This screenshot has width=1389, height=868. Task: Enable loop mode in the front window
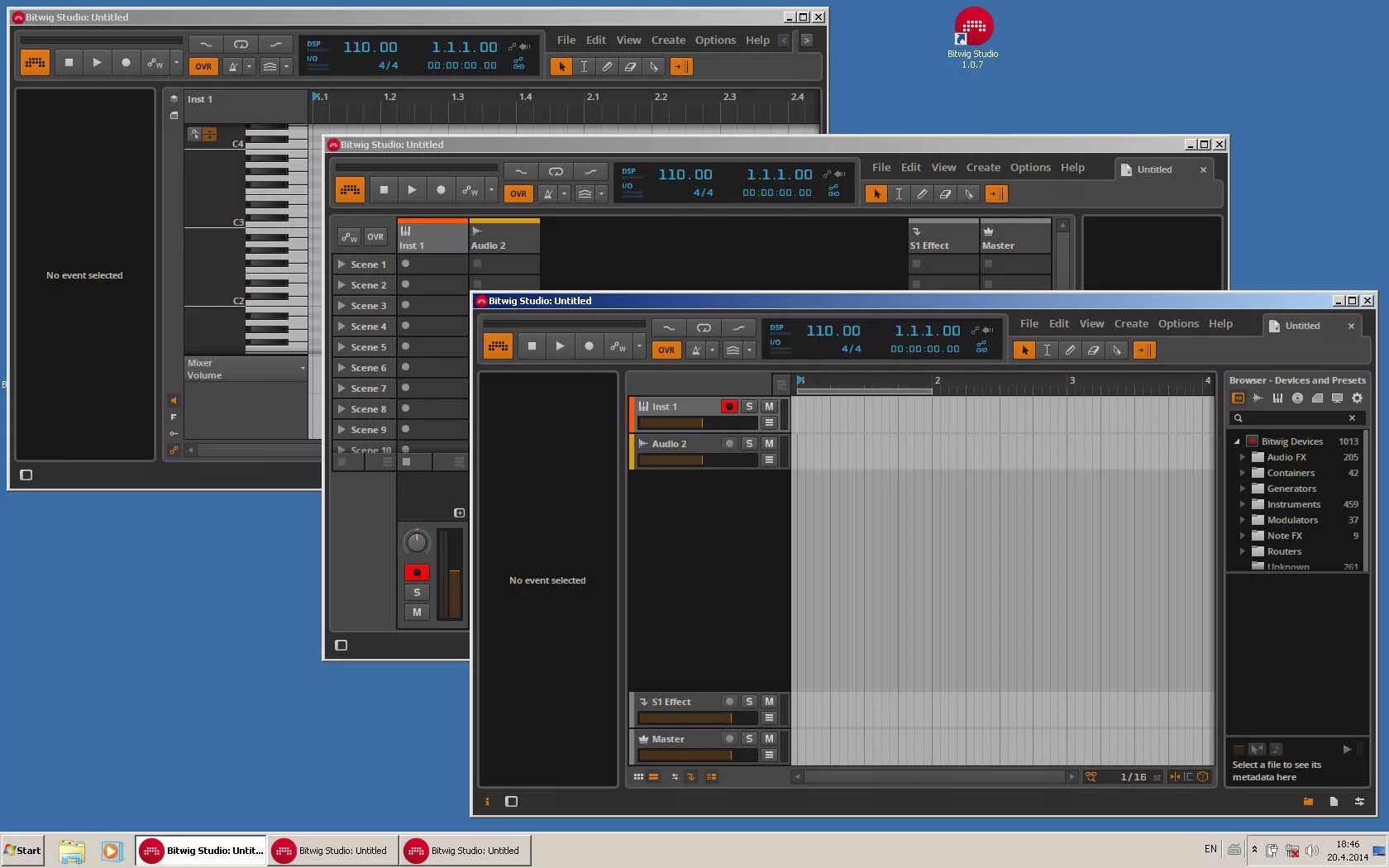(704, 328)
